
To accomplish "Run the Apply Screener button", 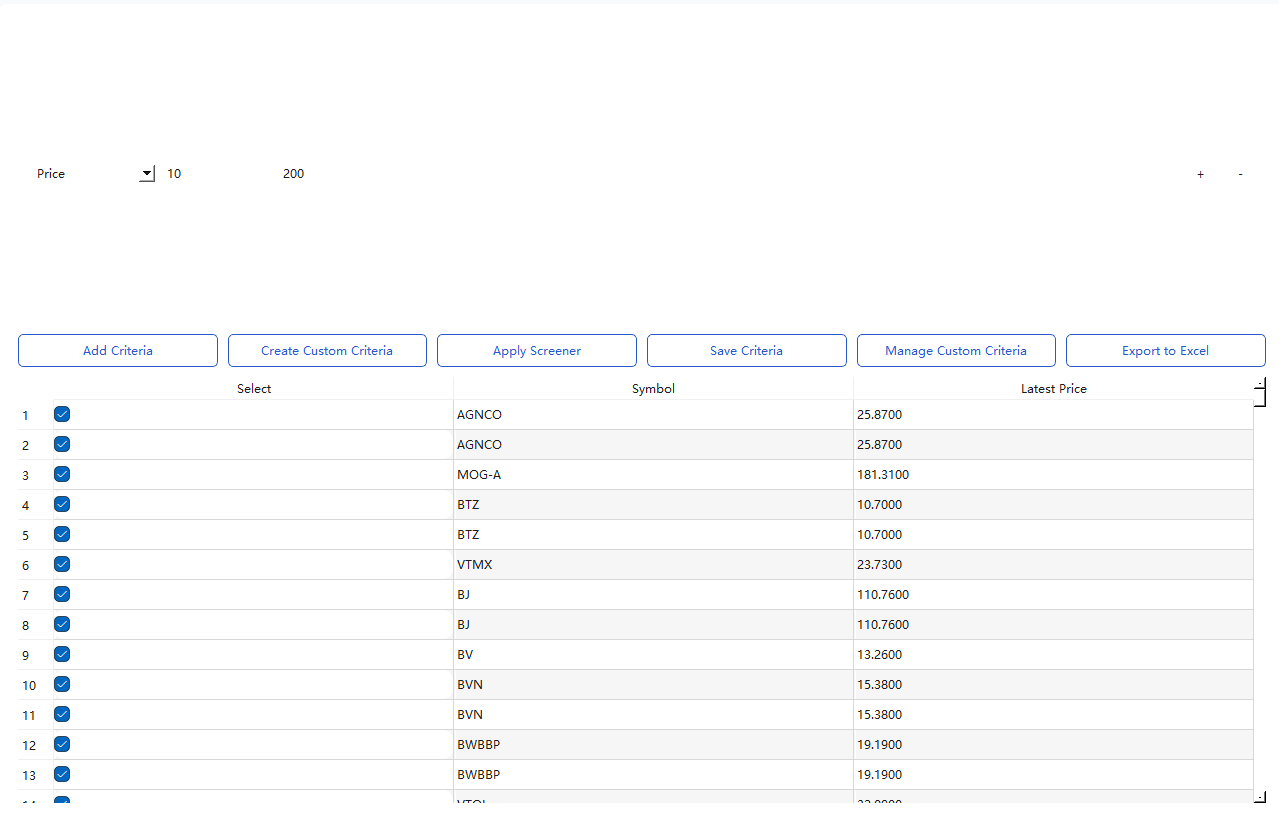I will (x=537, y=351).
